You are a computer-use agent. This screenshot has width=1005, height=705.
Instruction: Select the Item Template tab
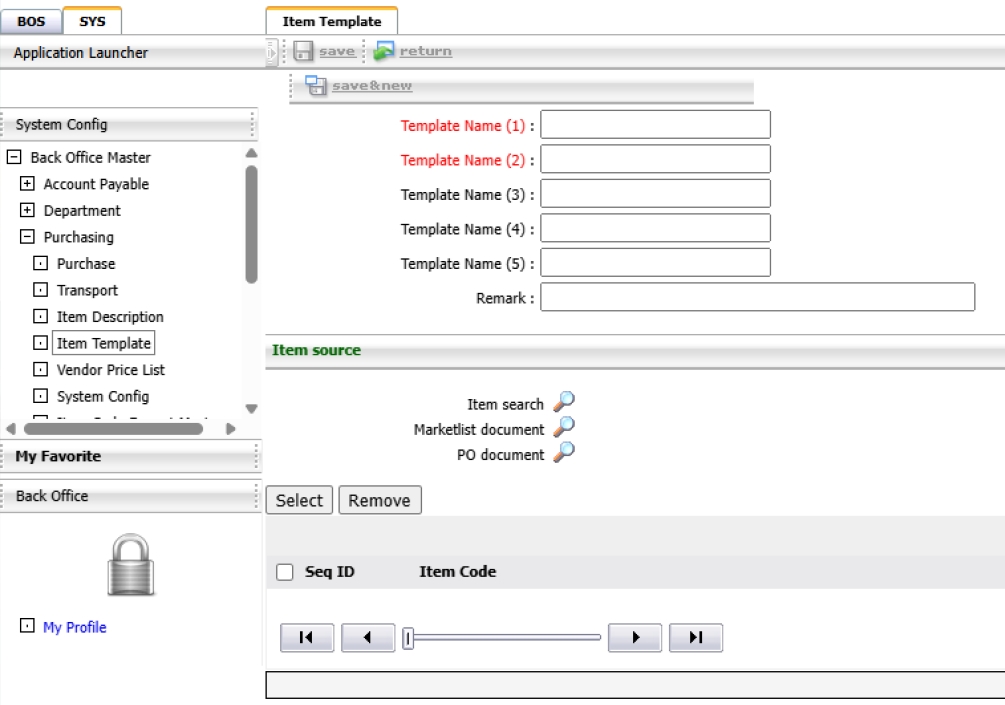pos(331,21)
